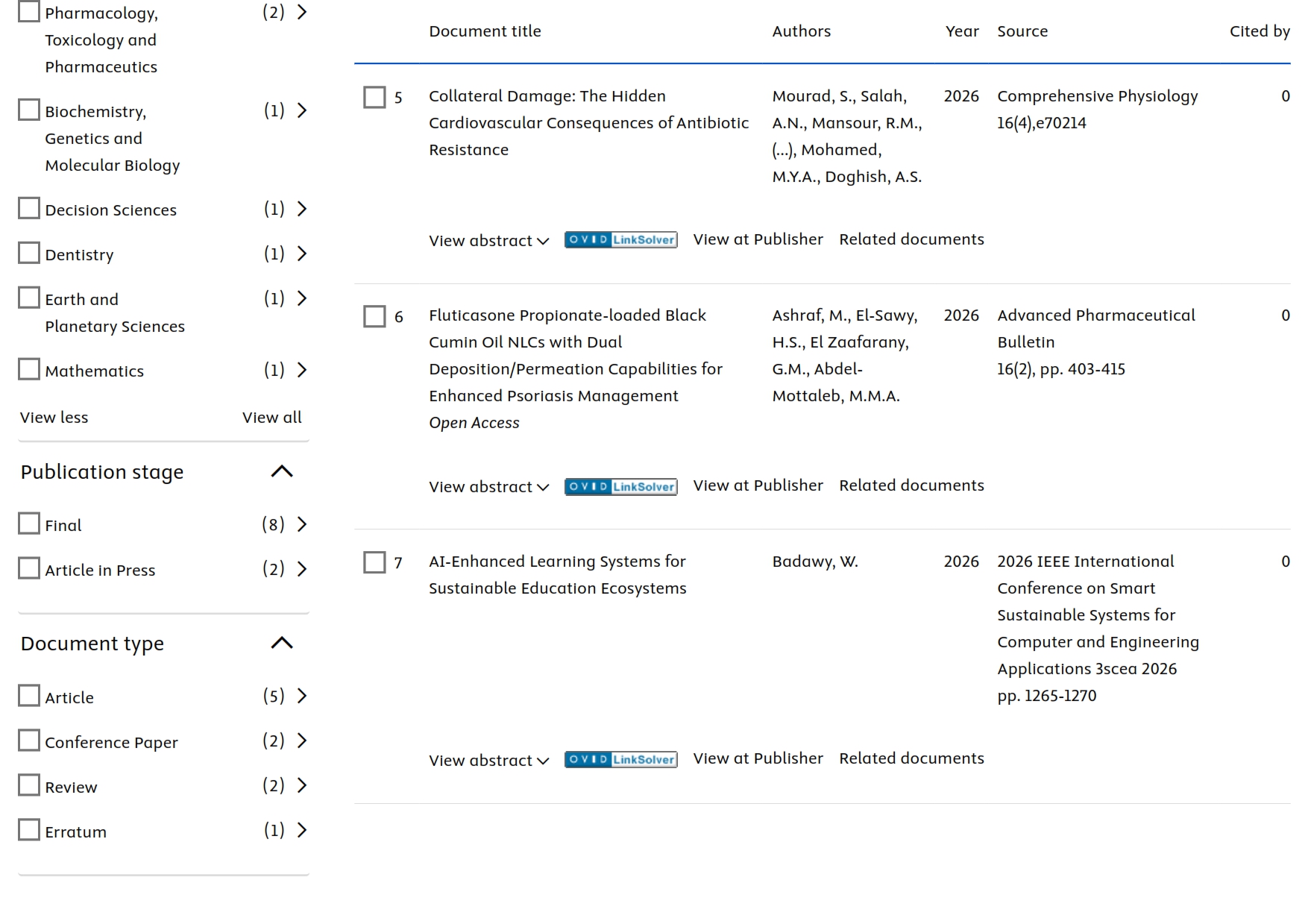Image resolution: width=1308 pixels, height=924 pixels.
Task: Click View all subject areas
Action: point(272,418)
